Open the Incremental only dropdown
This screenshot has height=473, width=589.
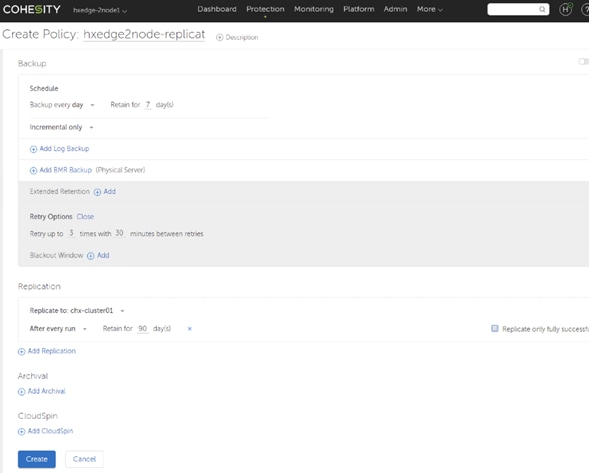(x=62, y=127)
